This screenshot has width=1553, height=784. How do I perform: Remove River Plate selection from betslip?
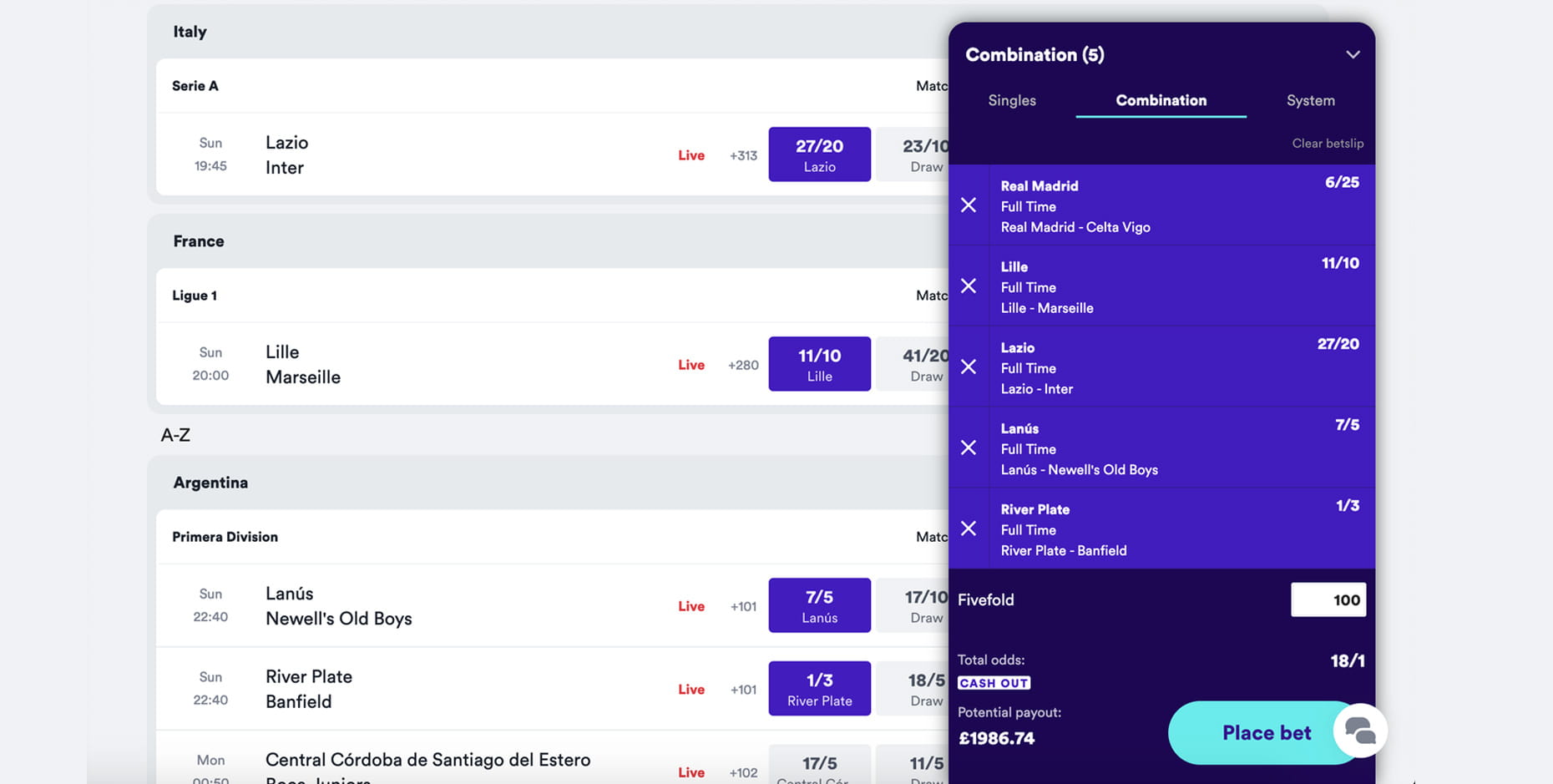click(969, 529)
